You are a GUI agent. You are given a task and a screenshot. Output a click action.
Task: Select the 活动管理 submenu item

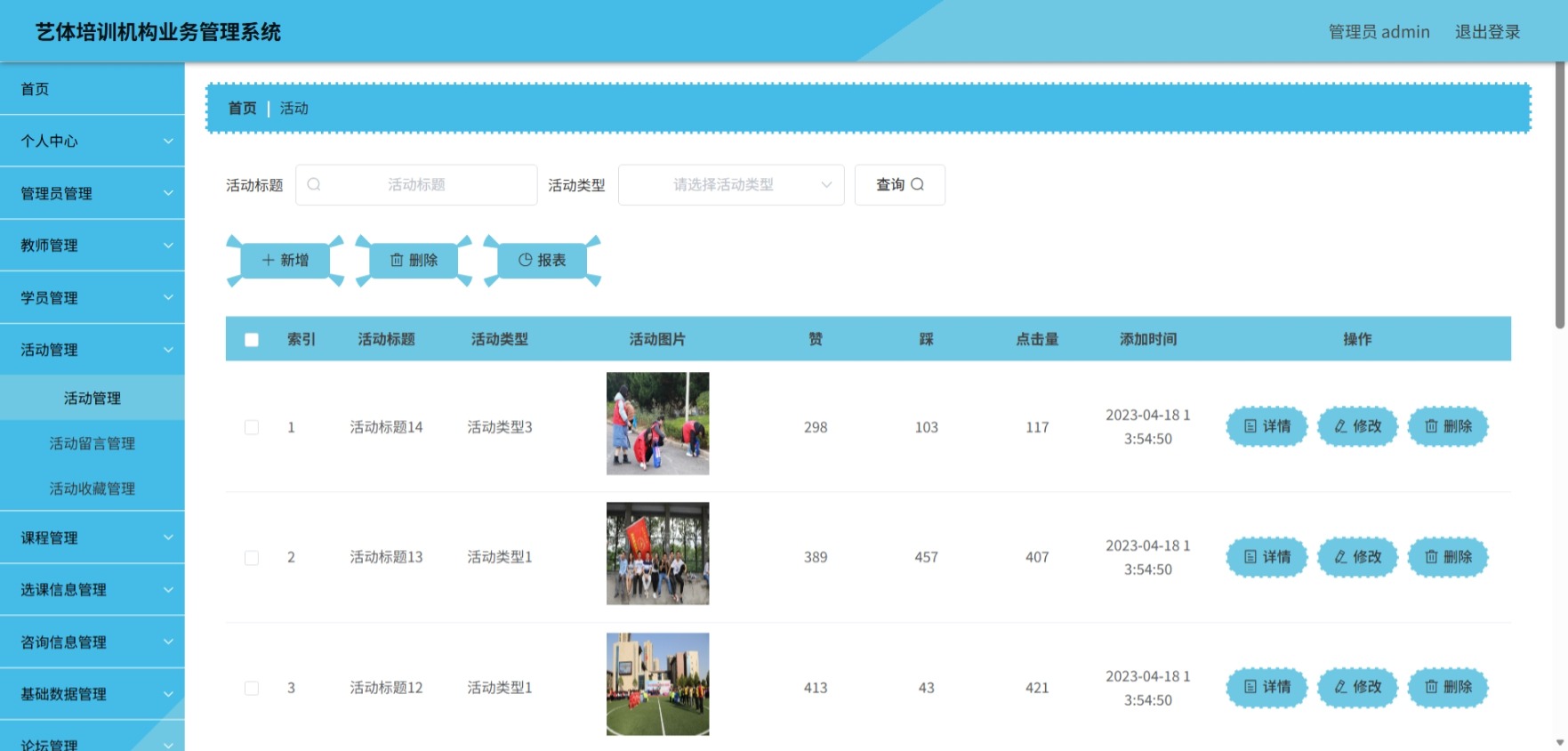tap(92, 398)
